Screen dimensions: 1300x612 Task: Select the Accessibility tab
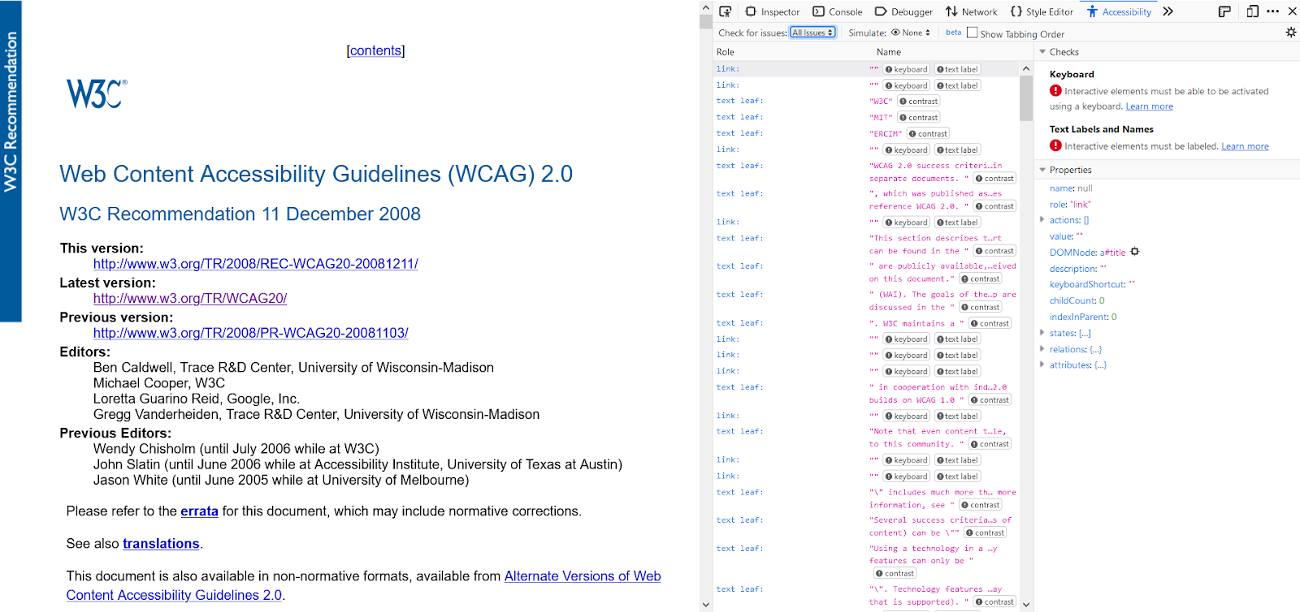(1119, 12)
